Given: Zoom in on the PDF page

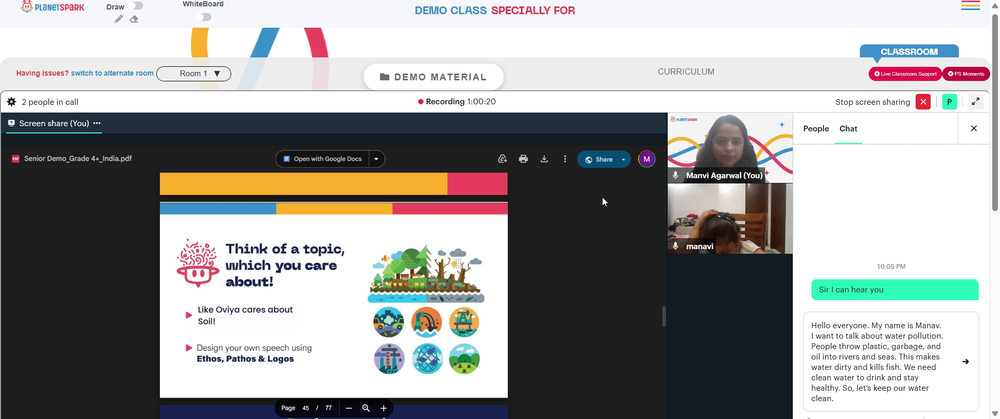Looking at the screenshot, I should [x=383, y=408].
